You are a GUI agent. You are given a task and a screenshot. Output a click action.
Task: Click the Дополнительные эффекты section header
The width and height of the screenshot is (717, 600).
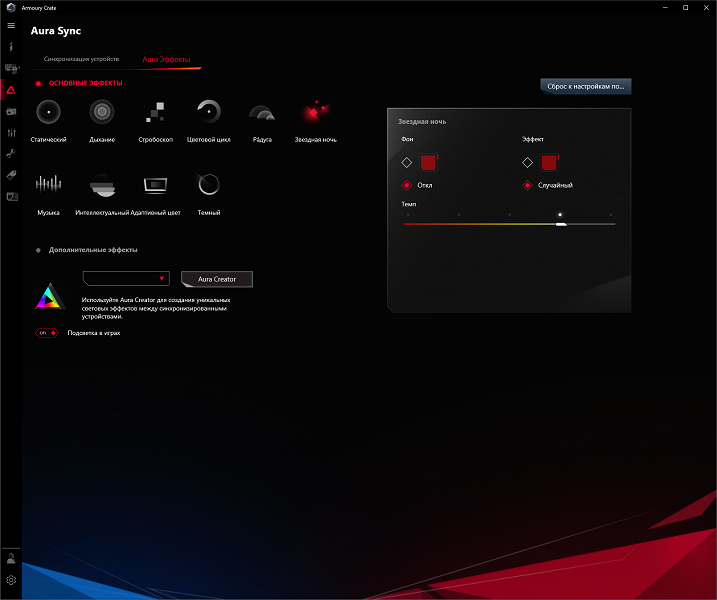point(93,250)
